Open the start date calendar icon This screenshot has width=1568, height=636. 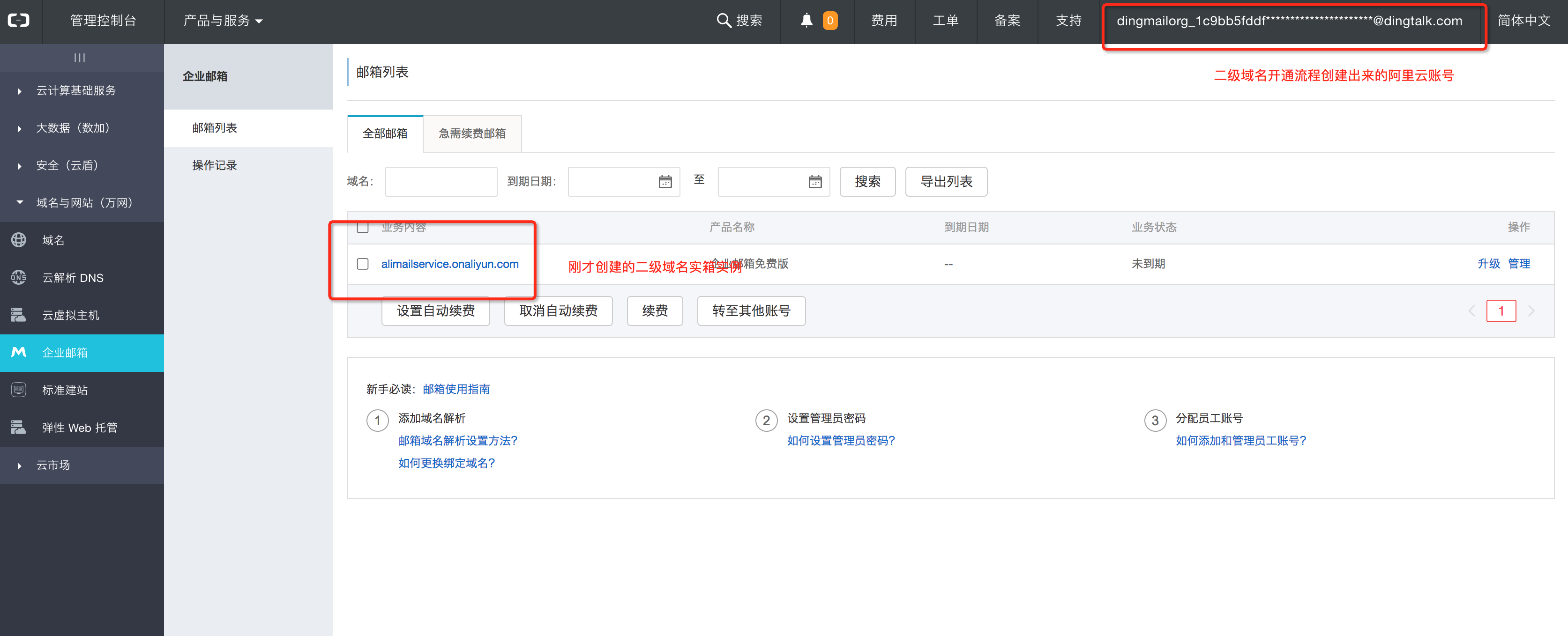point(665,182)
